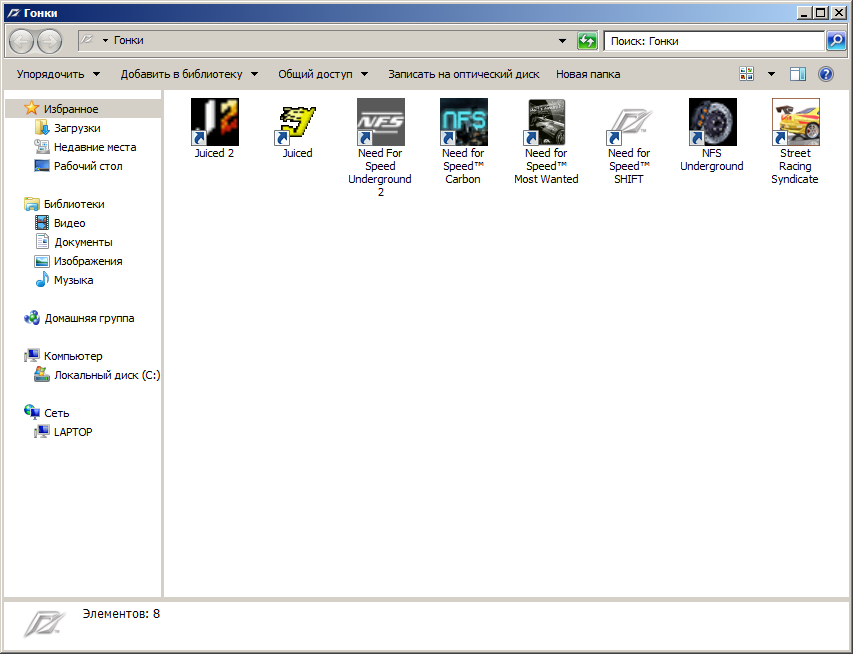Select Street Racing Syndicate shortcut icon
This screenshot has width=853, height=654.
click(x=795, y=122)
